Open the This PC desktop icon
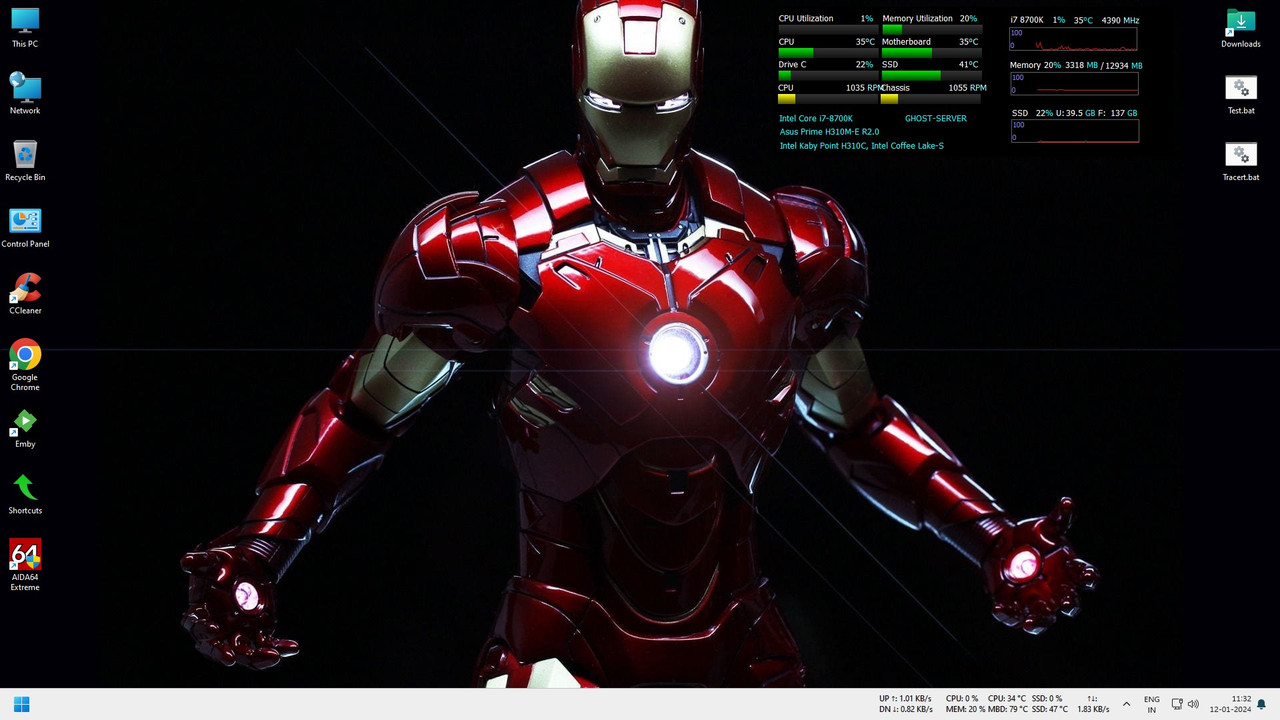Viewport: 1280px width, 720px height. click(x=25, y=28)
